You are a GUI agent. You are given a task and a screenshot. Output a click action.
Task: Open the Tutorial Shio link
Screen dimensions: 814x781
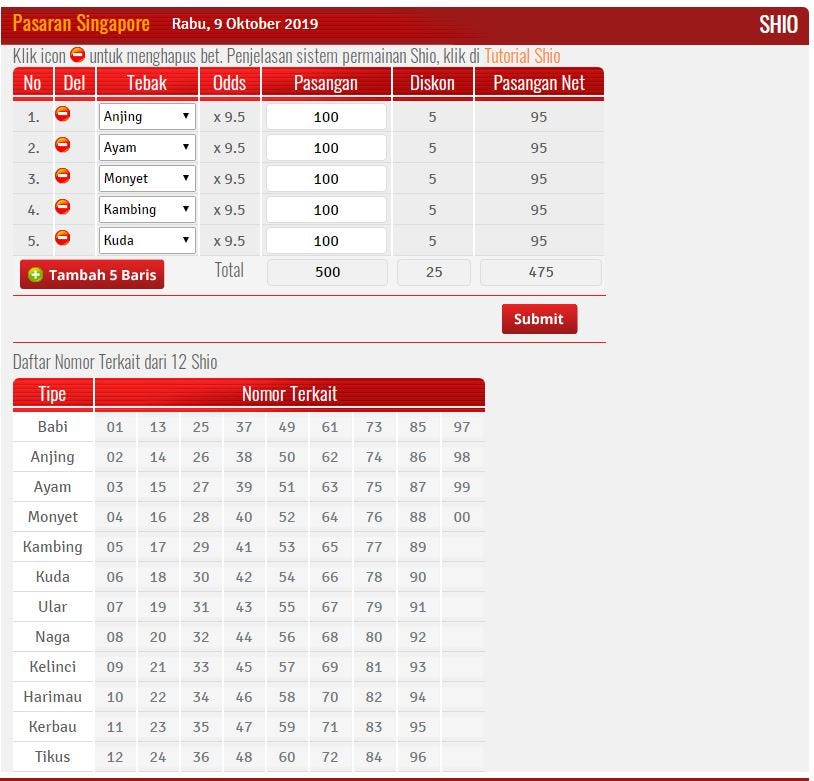[x=522, y=56]
